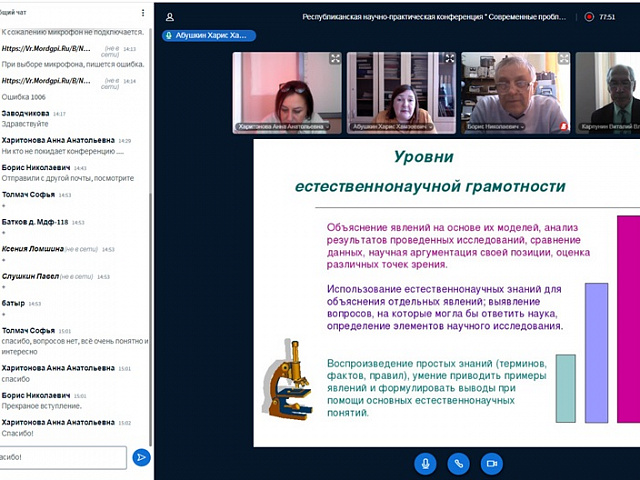The image size is (640, 480).
Task: Toggle the users list person icon
Action: pyautogui.click(x=170, y=17)
